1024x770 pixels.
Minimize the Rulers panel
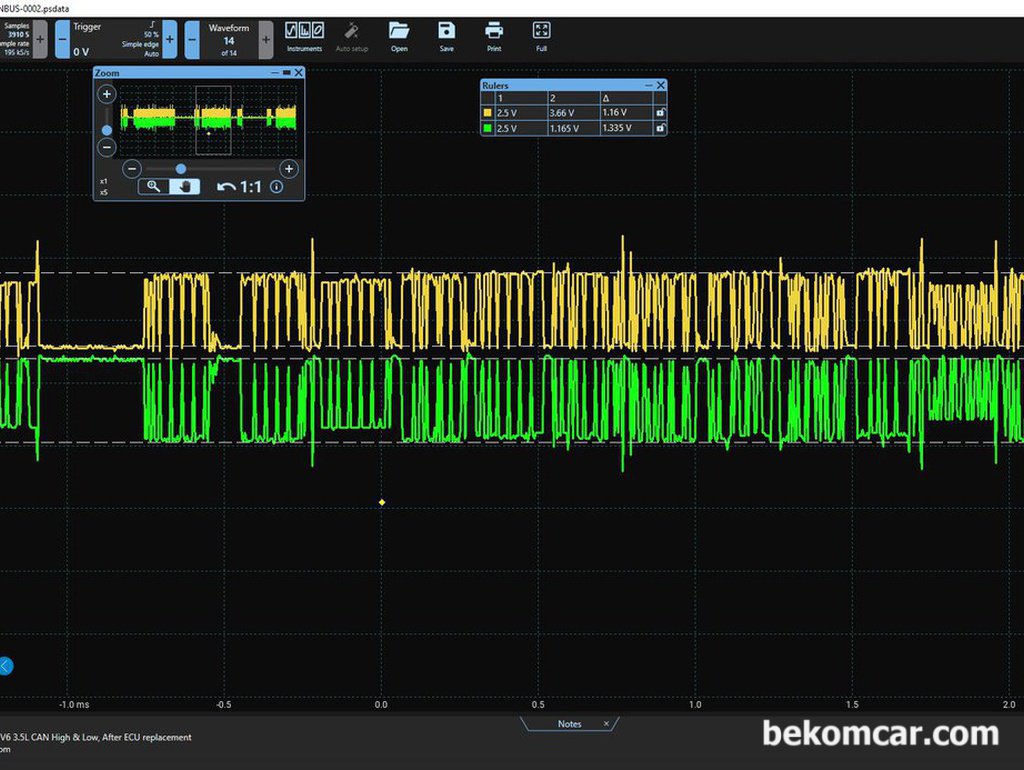coord(648,86)
